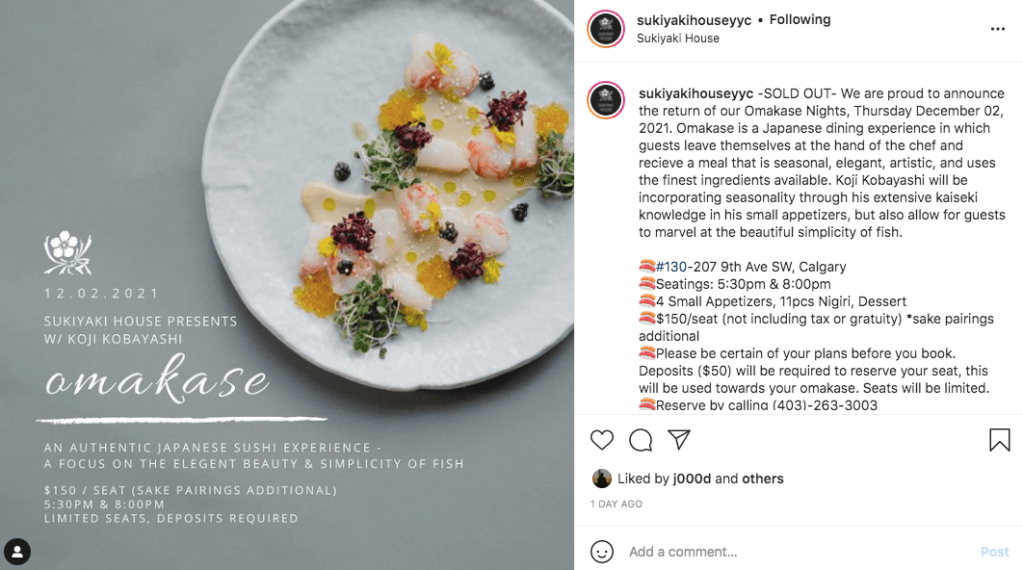
Task: Open the header sukiyakihouseyyc username link
Action: click(x=693, y=19)
